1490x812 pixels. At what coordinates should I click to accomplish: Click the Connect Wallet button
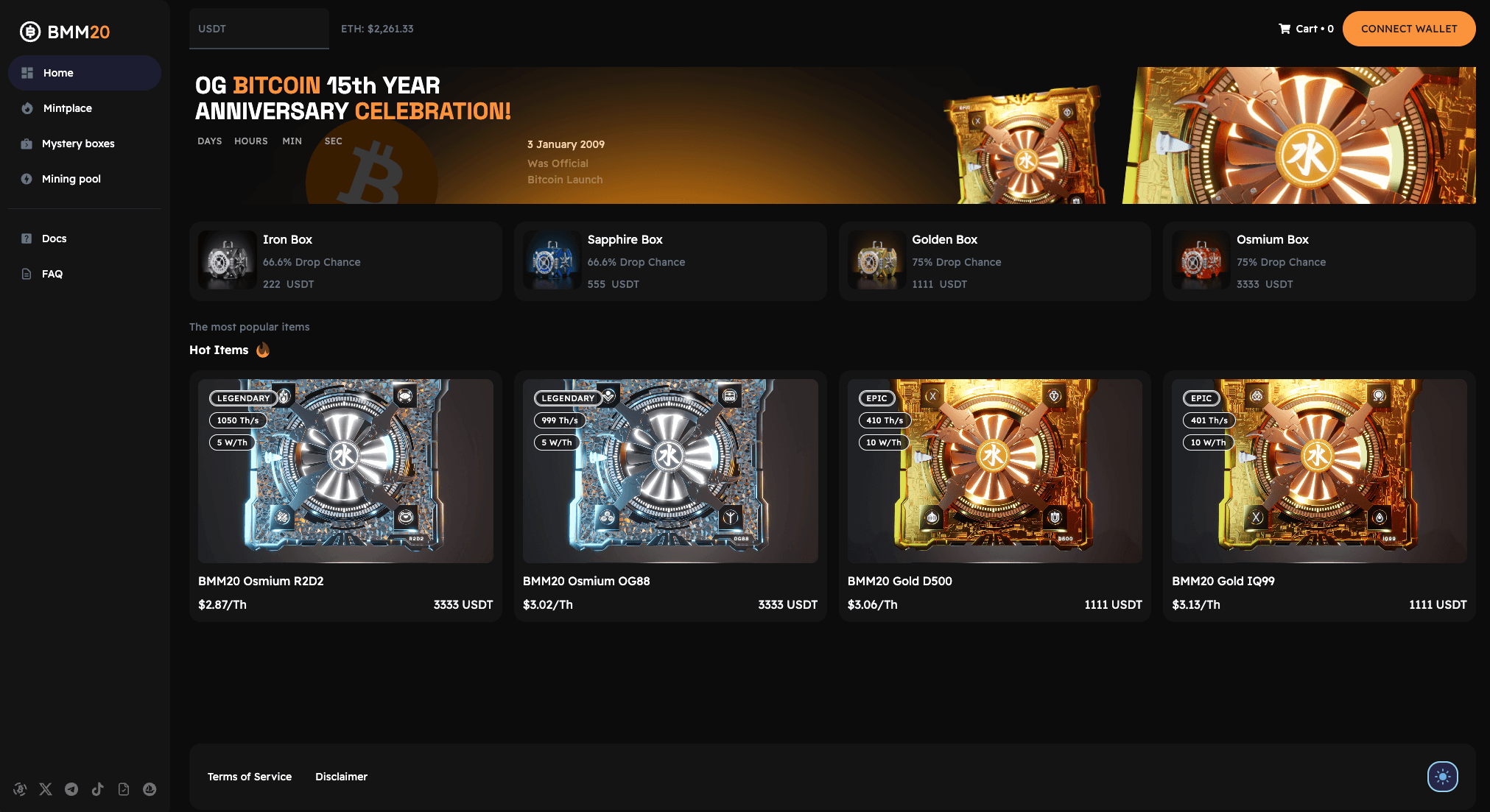[1409, 29]
